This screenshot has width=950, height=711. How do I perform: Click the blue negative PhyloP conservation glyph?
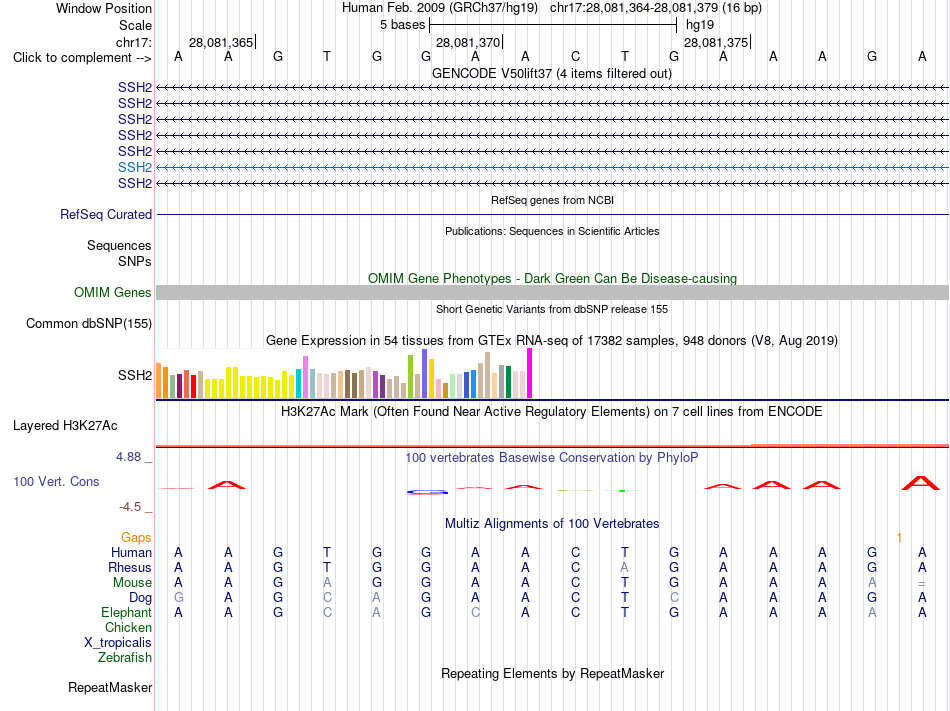click(427, 492)
